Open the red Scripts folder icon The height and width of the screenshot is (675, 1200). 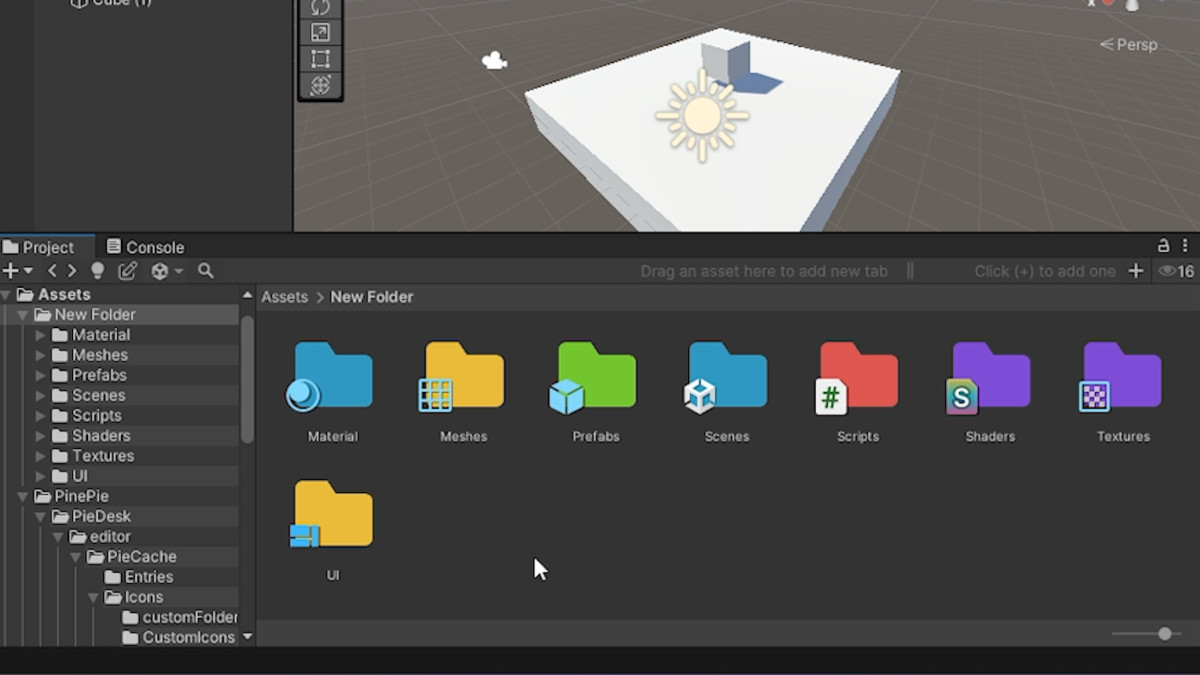(857, 377)
